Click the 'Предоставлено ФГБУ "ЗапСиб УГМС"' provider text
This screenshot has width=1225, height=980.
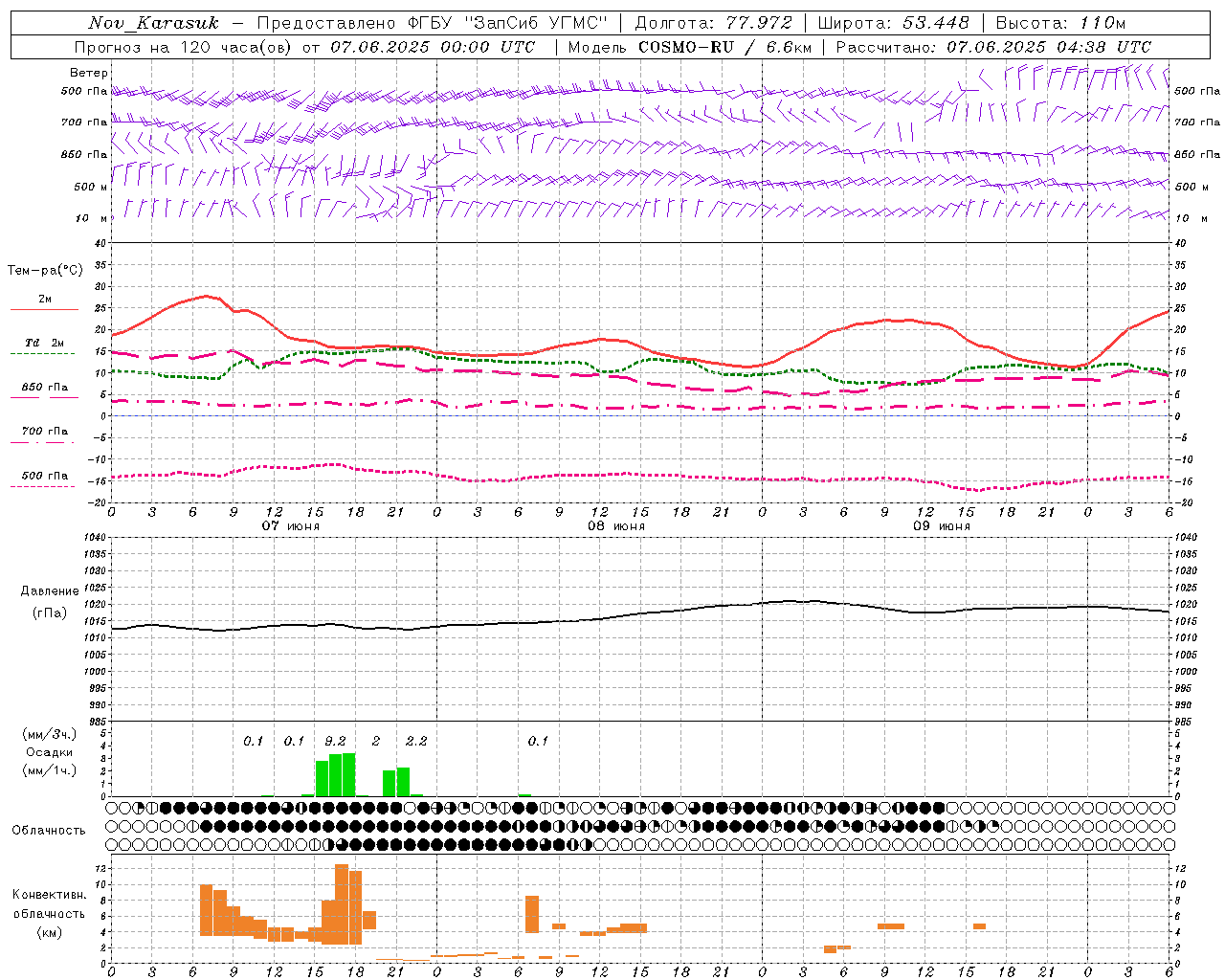434,23
